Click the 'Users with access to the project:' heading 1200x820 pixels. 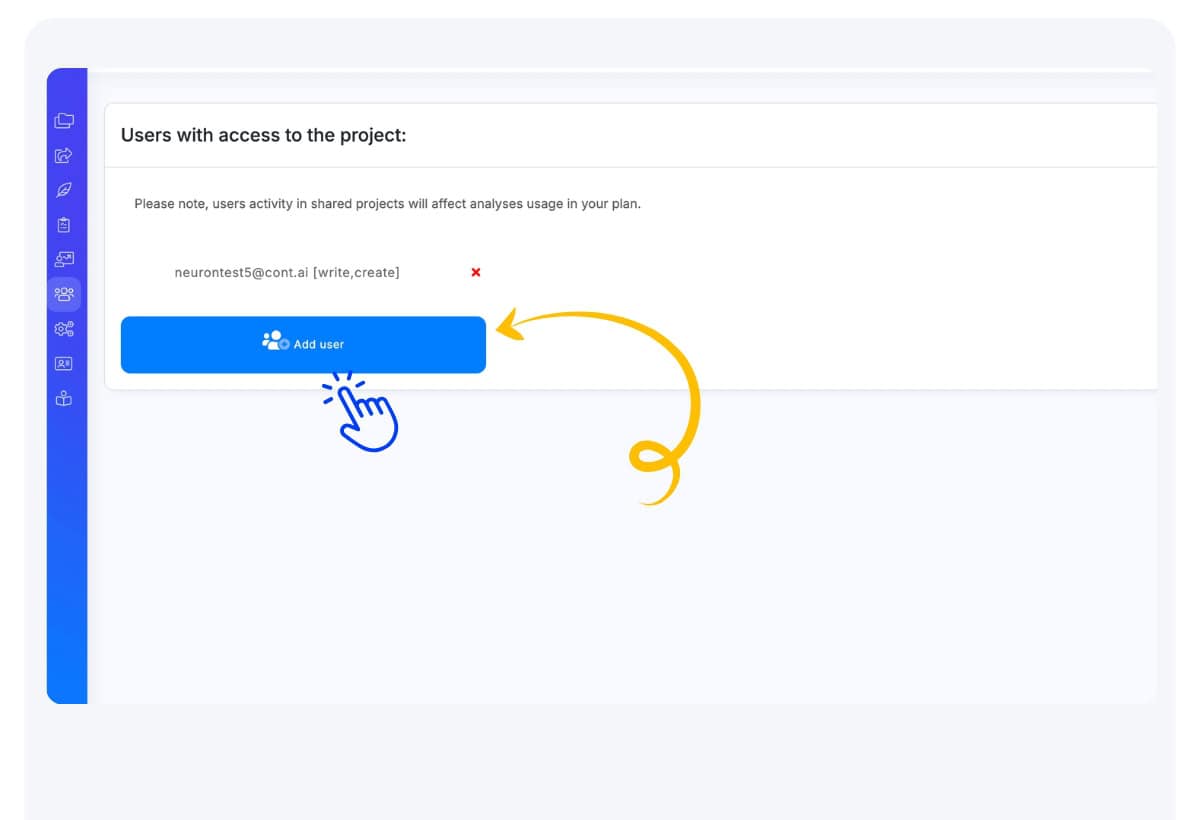point(264,135)
